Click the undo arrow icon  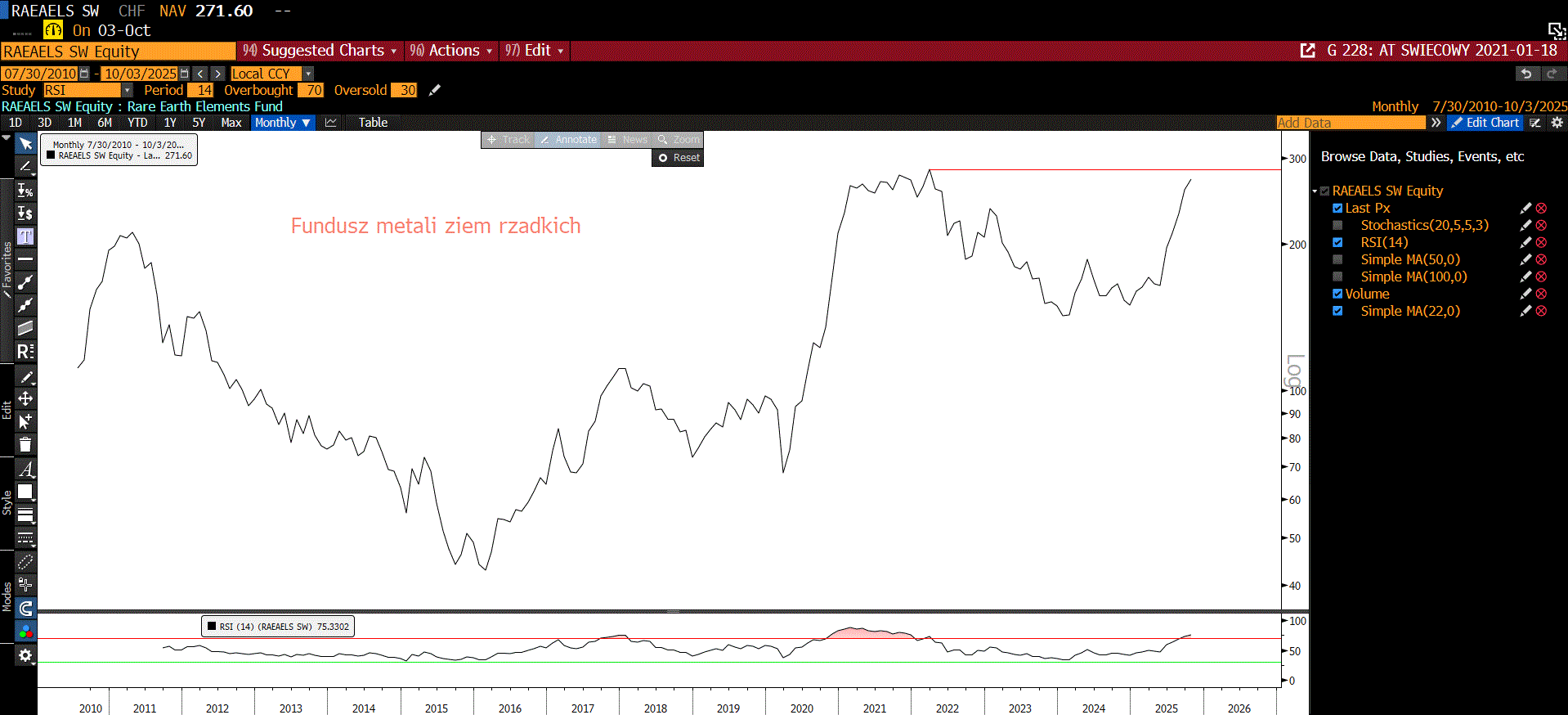coord(1525,74)
